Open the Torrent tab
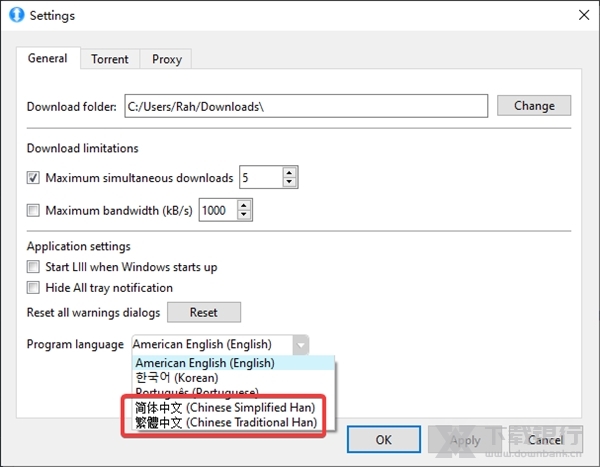 click(109, 59)
